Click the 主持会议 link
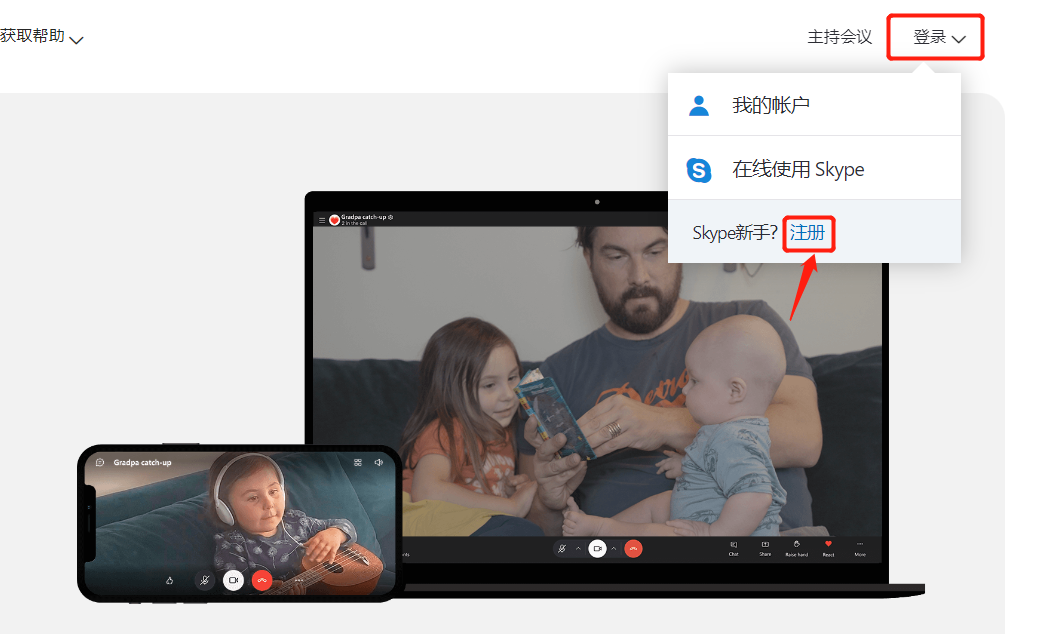Viewport: 1045px width, 634px height. coord(839,36)
